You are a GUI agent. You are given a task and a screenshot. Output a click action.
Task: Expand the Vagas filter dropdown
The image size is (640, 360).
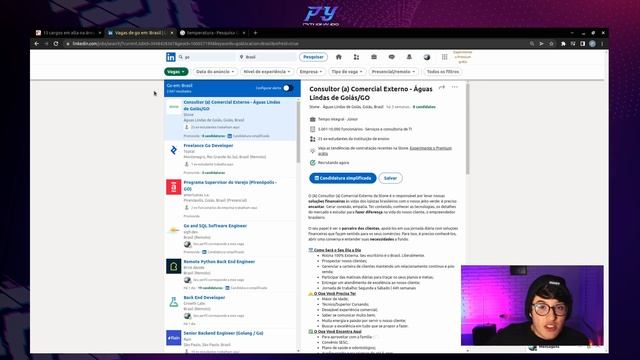click(176, 72)
